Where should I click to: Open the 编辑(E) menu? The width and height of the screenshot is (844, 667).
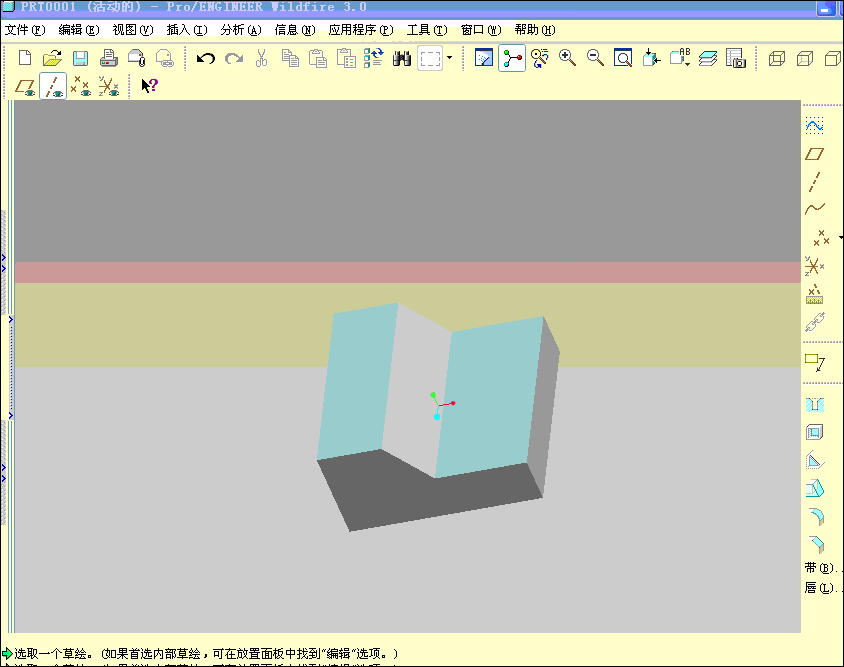[79, 30]
